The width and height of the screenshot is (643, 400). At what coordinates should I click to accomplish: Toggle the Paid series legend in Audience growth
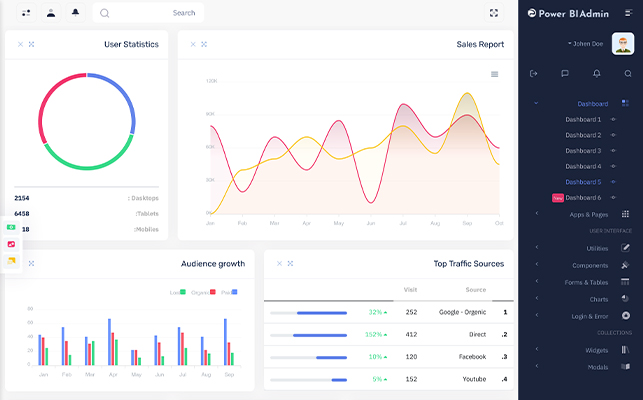pyautogui.click(x=229, y=292)
